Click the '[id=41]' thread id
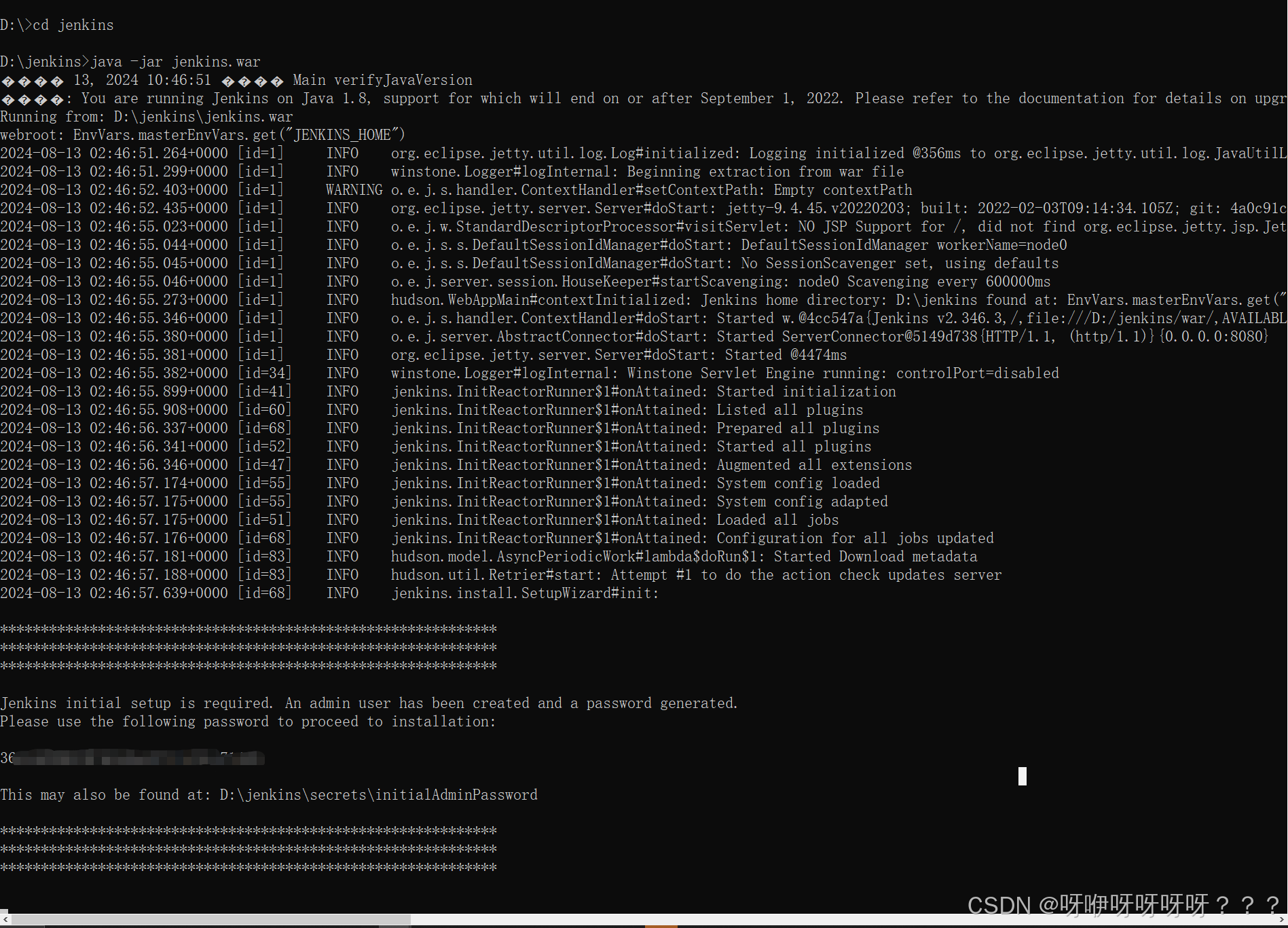The image size is (1288, 928). click(265, 391)
